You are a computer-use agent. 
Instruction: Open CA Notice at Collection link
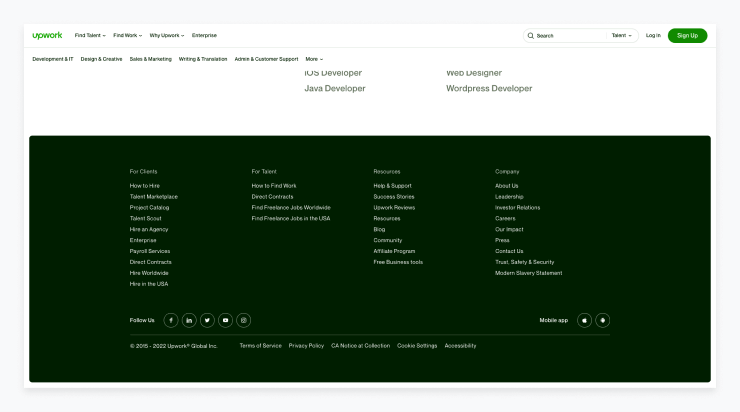tap(361, 346)
